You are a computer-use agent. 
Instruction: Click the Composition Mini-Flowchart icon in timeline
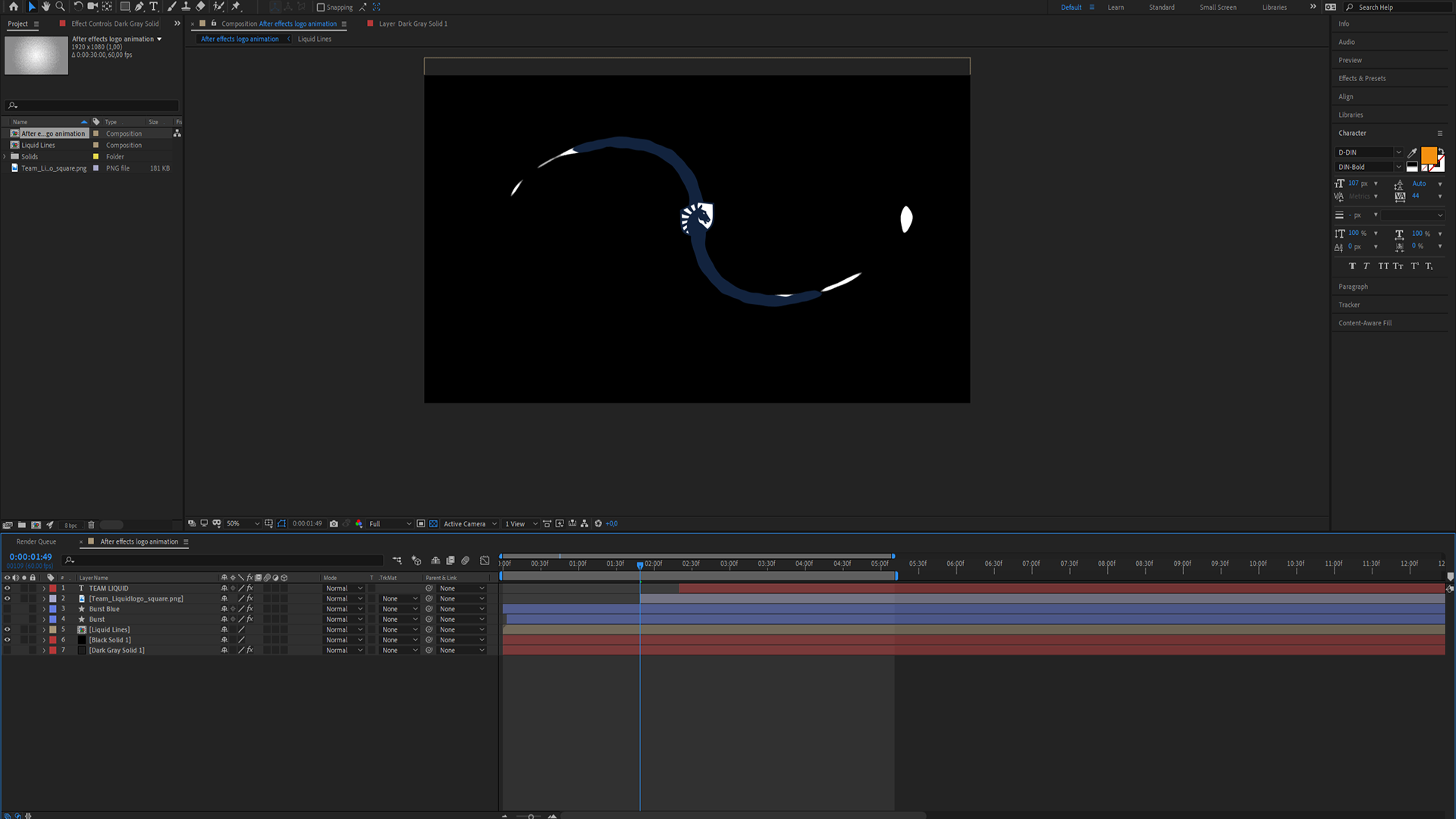[x=397, y=560]
